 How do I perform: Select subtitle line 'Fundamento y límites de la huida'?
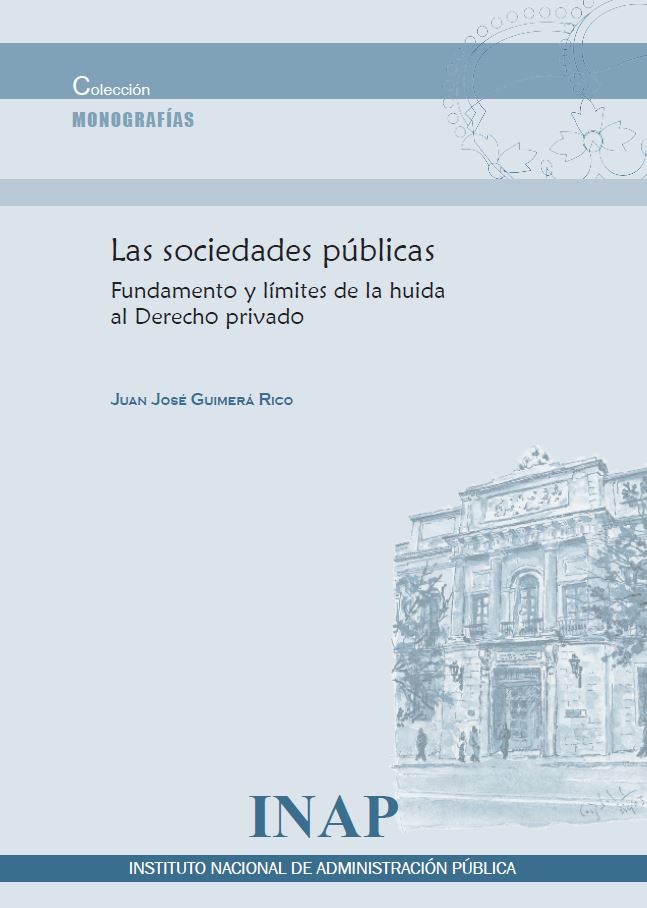[278, 292]
